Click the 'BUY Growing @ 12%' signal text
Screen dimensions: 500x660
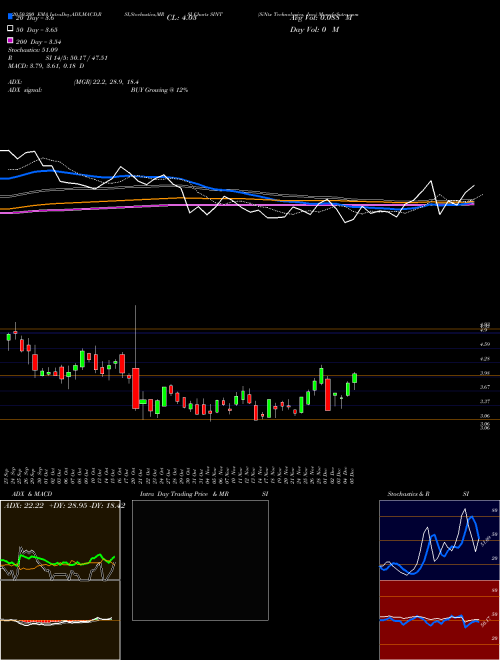159,90
